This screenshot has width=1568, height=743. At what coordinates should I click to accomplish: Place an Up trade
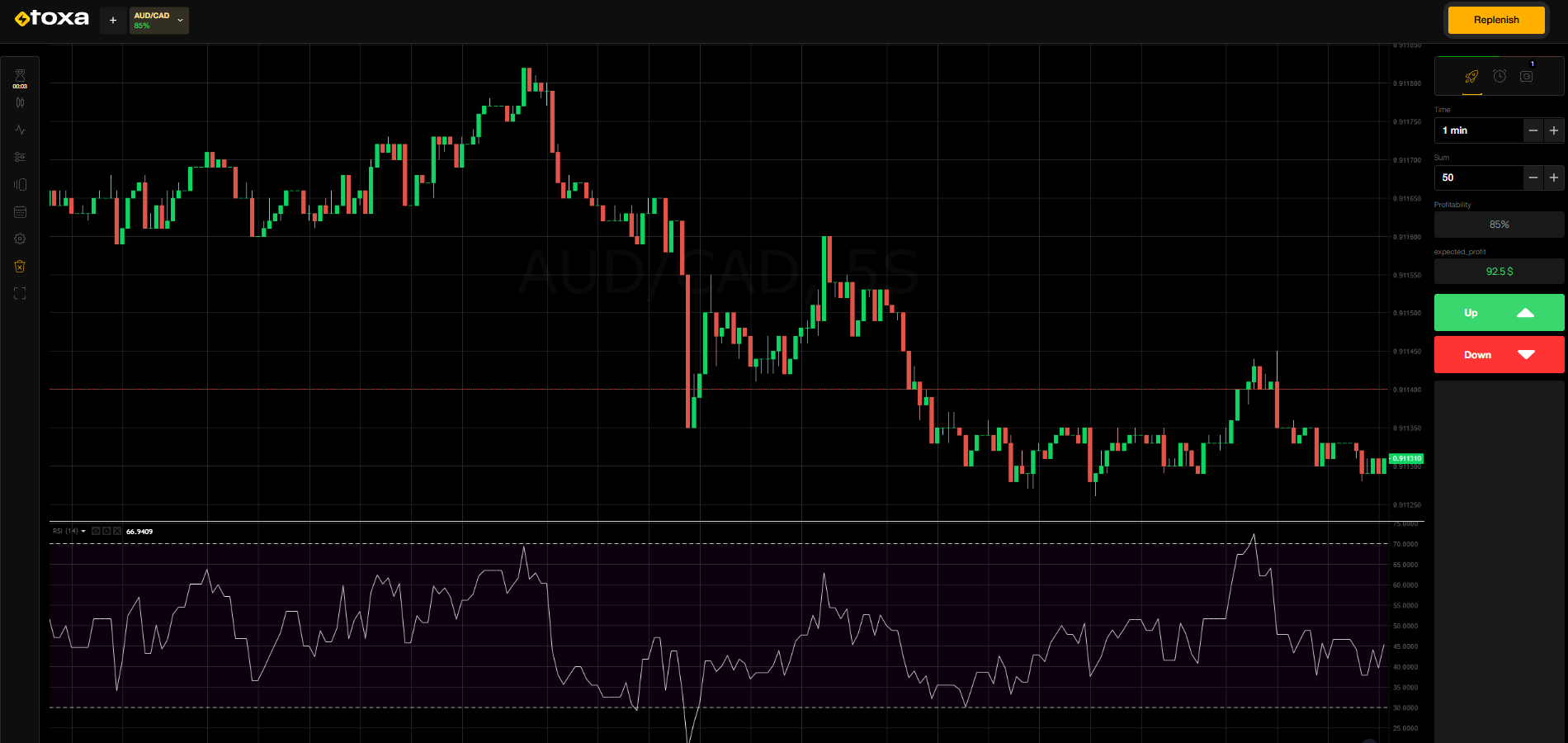tap(1499, 313)
